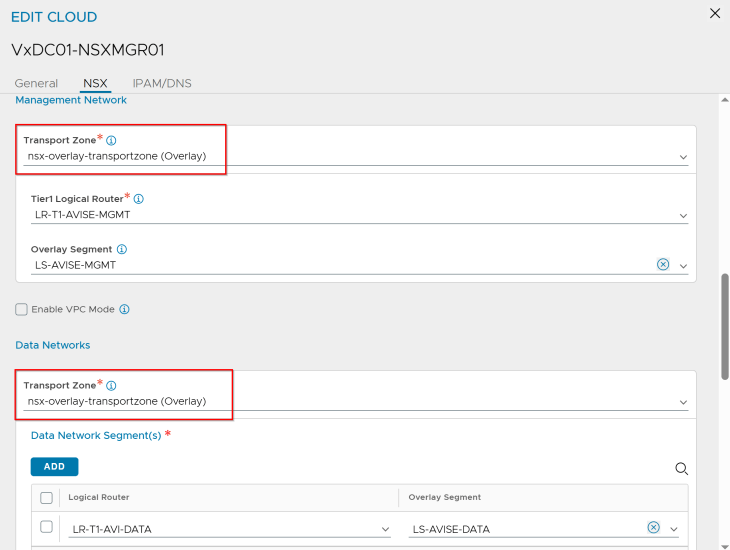
Task: Check the LR-T1-AVI-DATA row checkbox
Action: click(x=46, y=527)
